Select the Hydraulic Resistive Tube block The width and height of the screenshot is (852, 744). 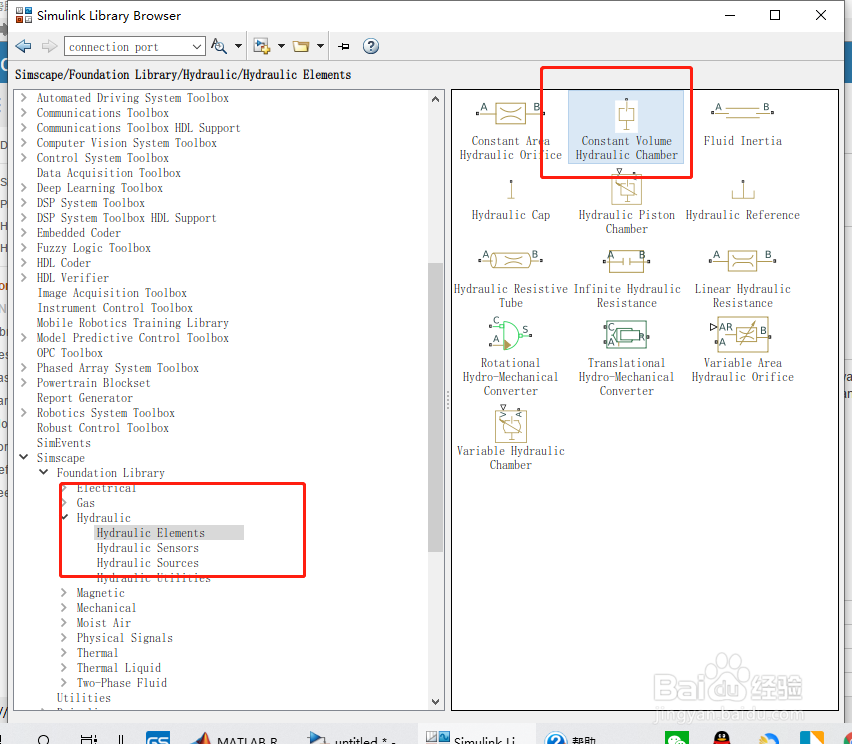pyautogui.click(x=511, y=279)
